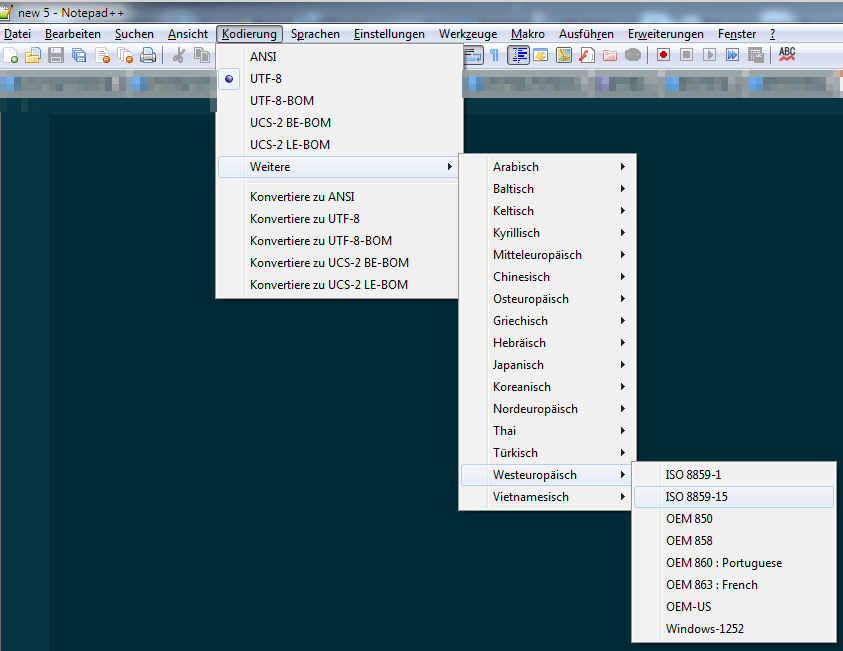Viewport: 843px width, 651px height.
Task: Click the Close All documents icon
Action: point(125,55)
